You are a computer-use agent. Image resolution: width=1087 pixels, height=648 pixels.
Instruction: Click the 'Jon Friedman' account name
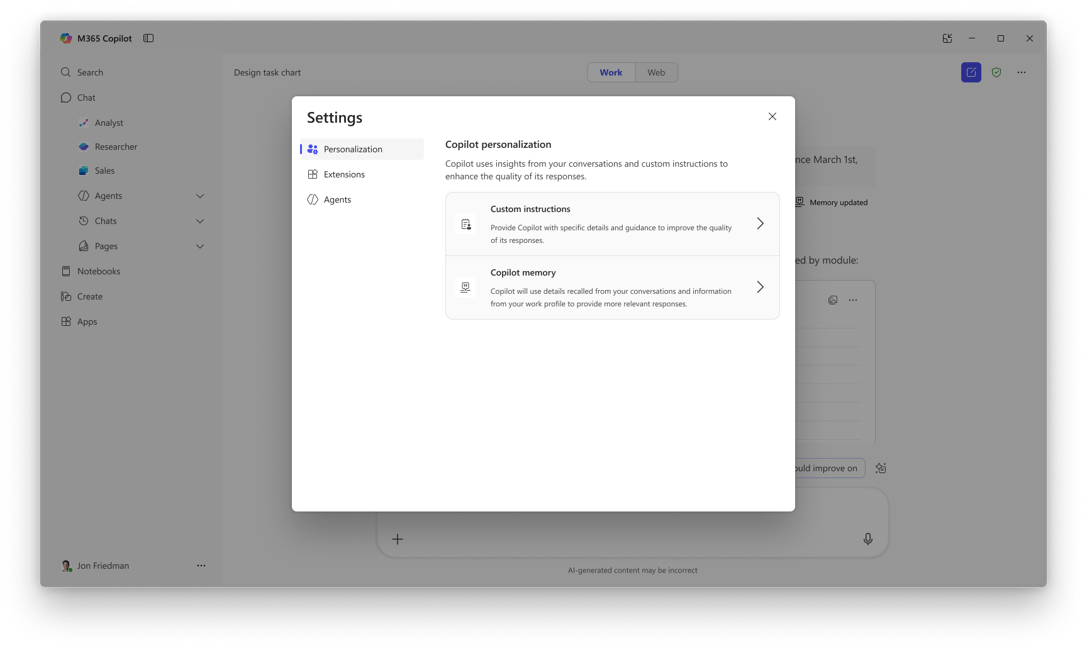click(103, 566)
